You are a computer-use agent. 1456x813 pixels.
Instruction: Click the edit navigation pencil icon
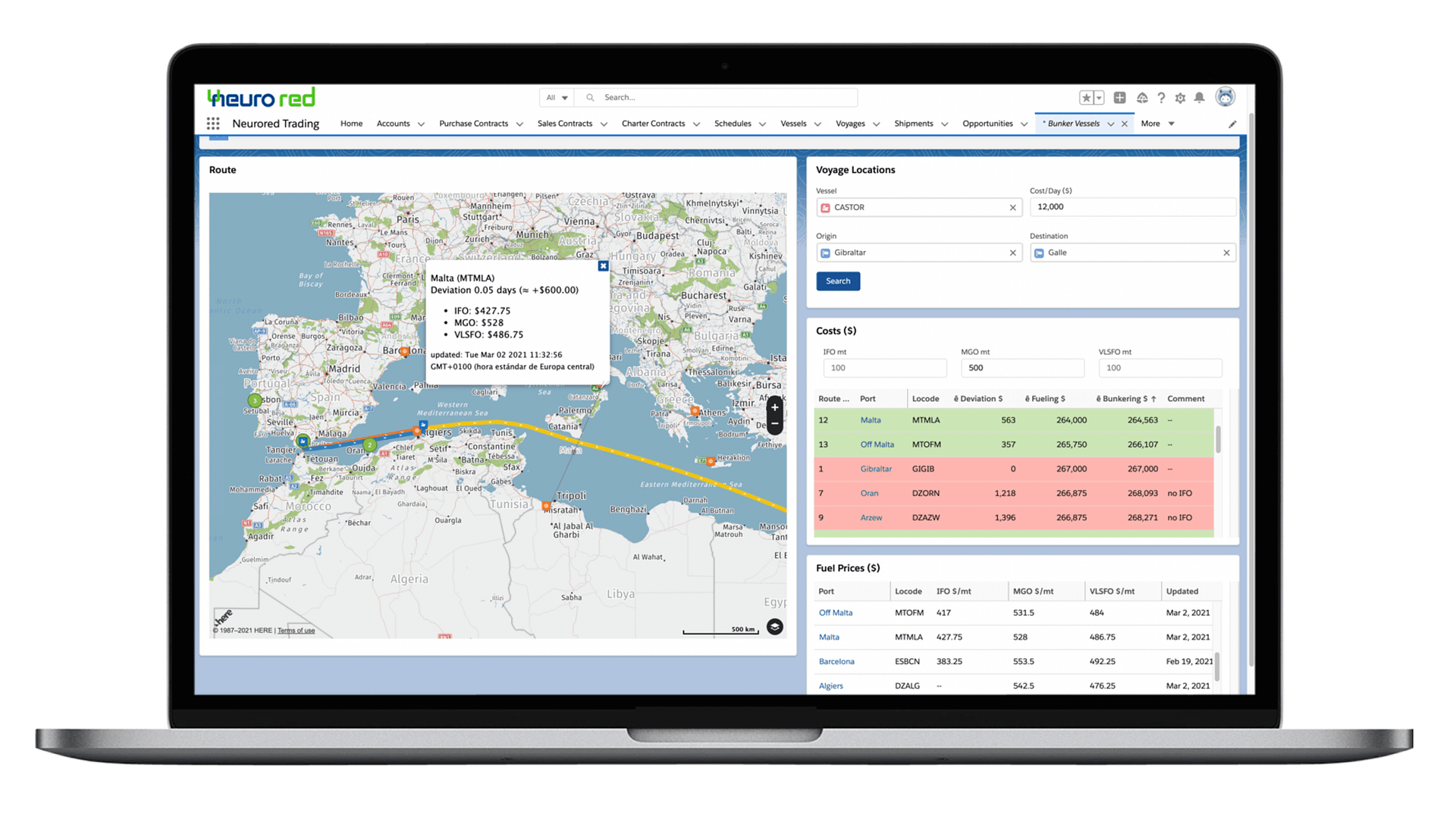[x=1232, y=124]
